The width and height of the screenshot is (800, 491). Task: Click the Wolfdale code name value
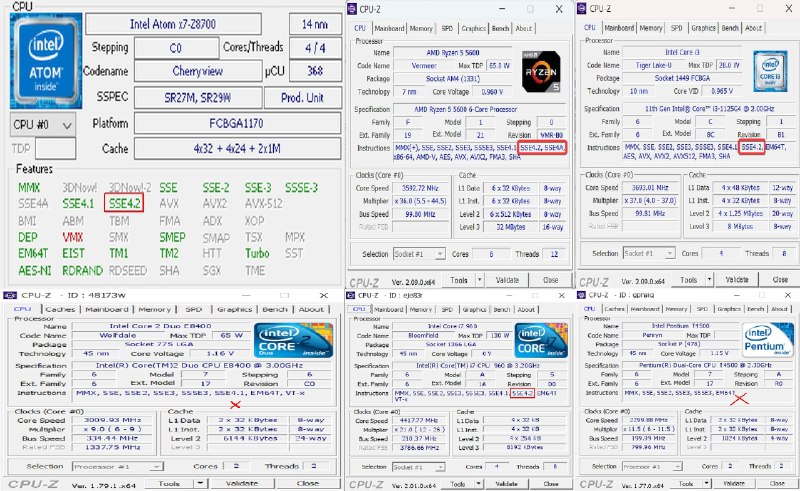coord(118,335)
